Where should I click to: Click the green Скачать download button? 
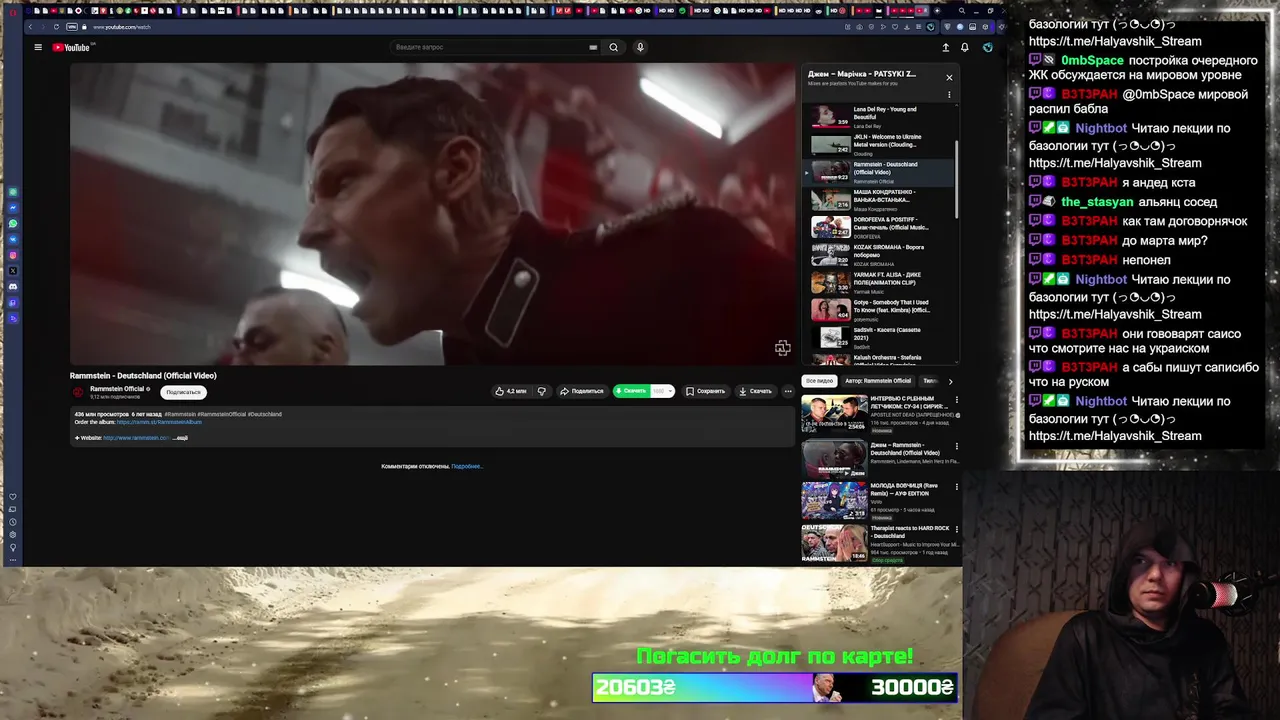click(631, 391)
